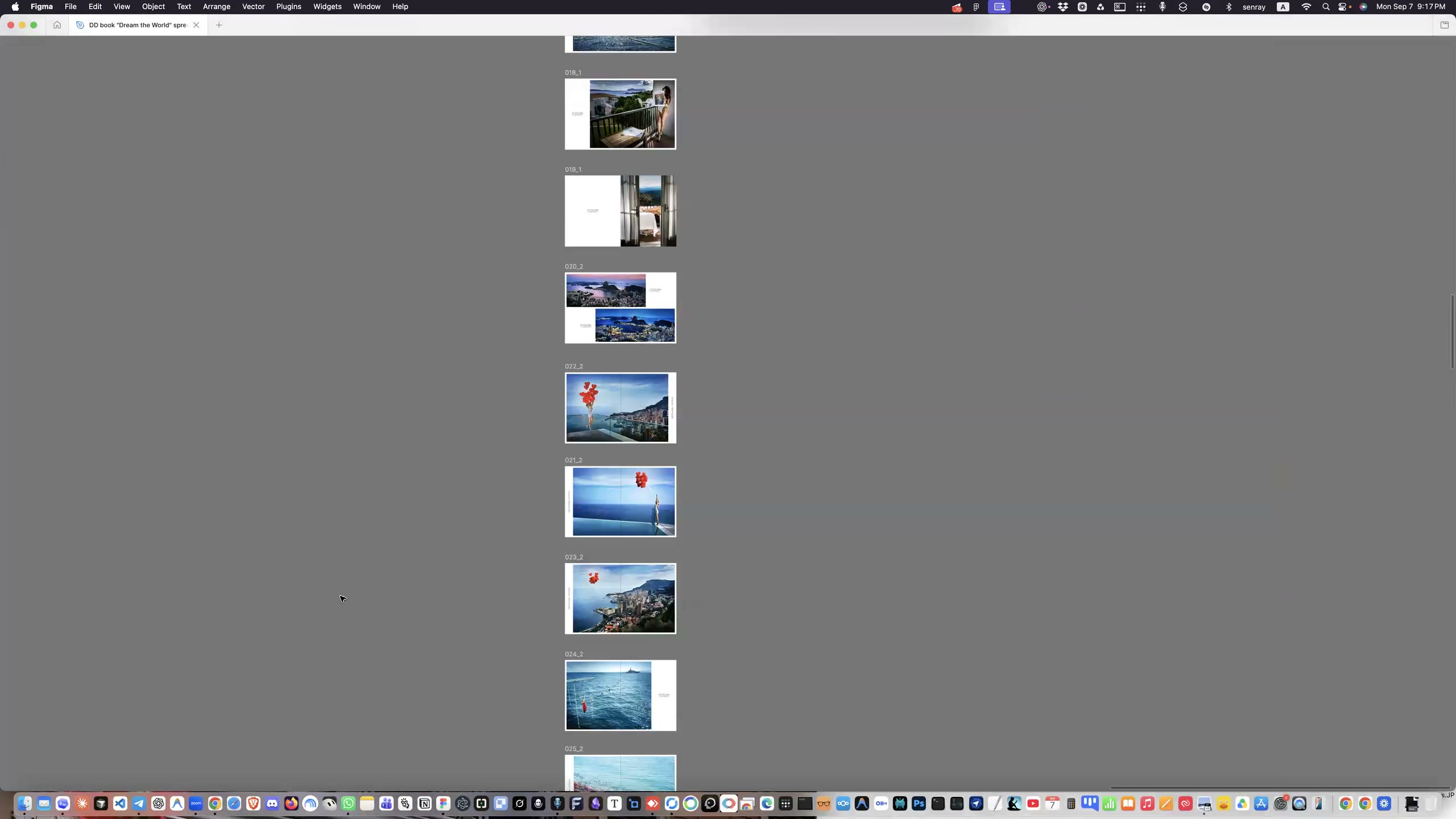Select frame label 021_2
1456x819 pixels.
pos(573,460)
